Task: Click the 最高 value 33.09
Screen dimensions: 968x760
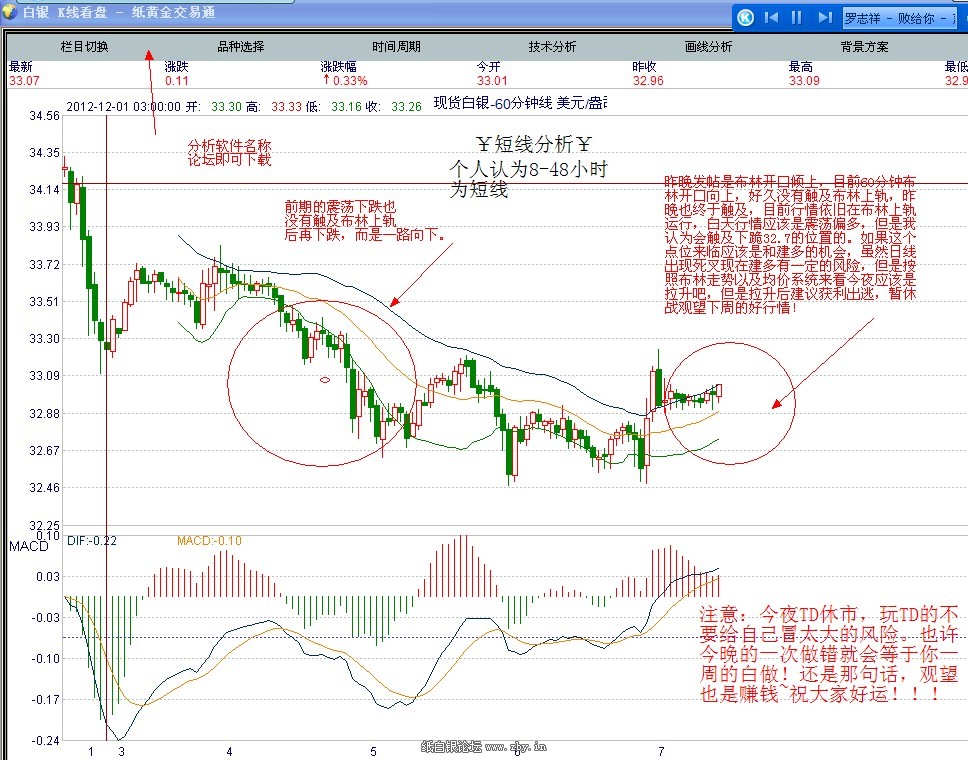Action: click(804, 81)
